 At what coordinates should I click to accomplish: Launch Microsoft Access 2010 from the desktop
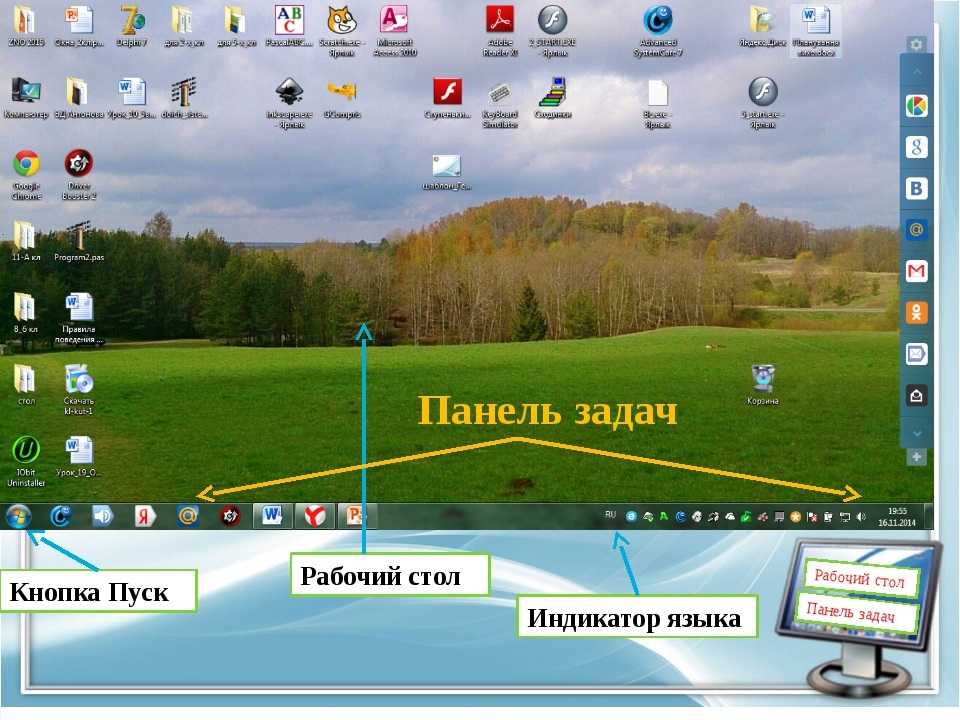pyautogui.click(x=394, y=21)
